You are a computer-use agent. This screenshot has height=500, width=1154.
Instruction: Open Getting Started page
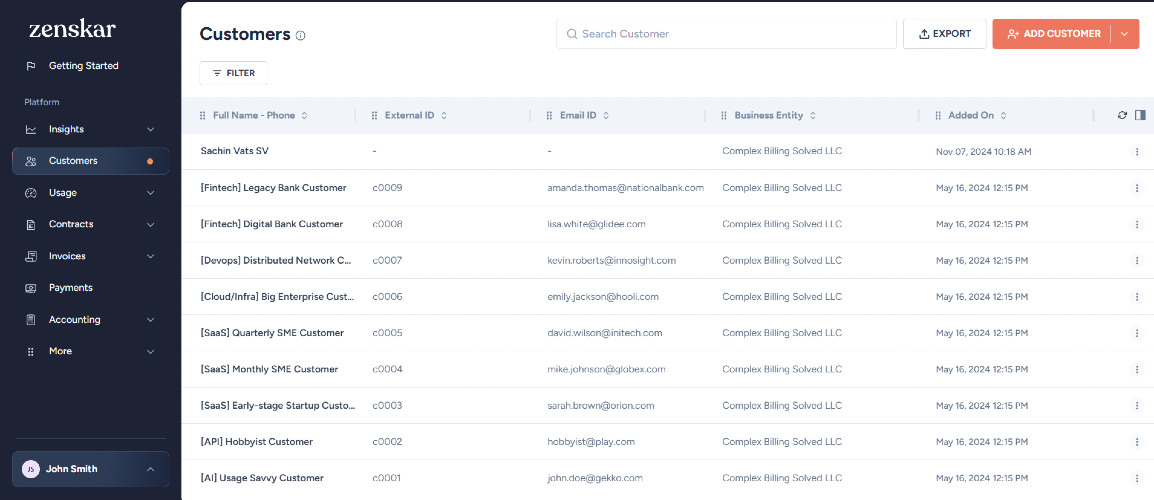(x=83, y=66)
